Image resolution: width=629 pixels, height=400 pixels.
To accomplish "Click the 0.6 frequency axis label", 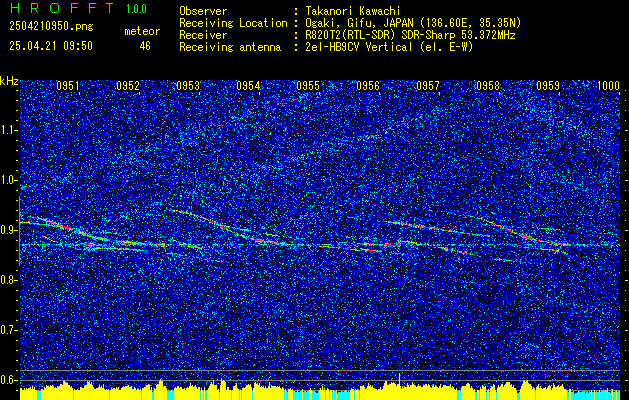I will [9, 380].
